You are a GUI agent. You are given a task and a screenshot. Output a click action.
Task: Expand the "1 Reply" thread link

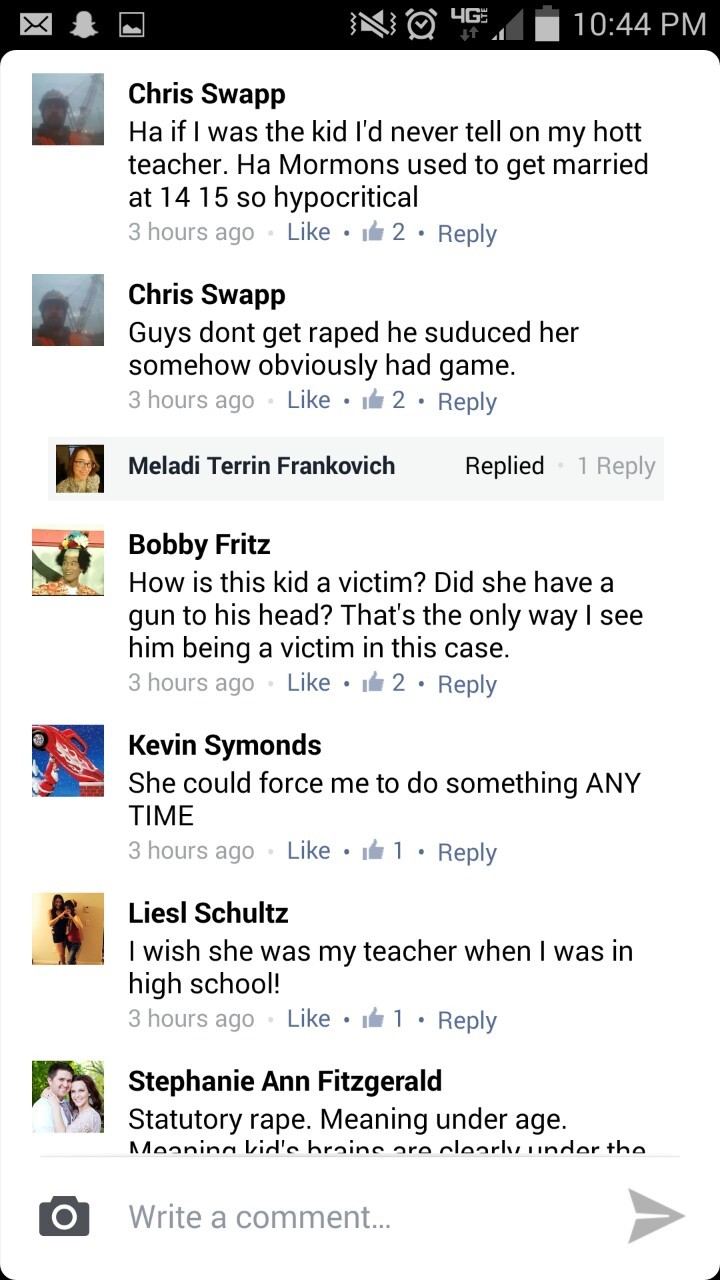(616, 466)
